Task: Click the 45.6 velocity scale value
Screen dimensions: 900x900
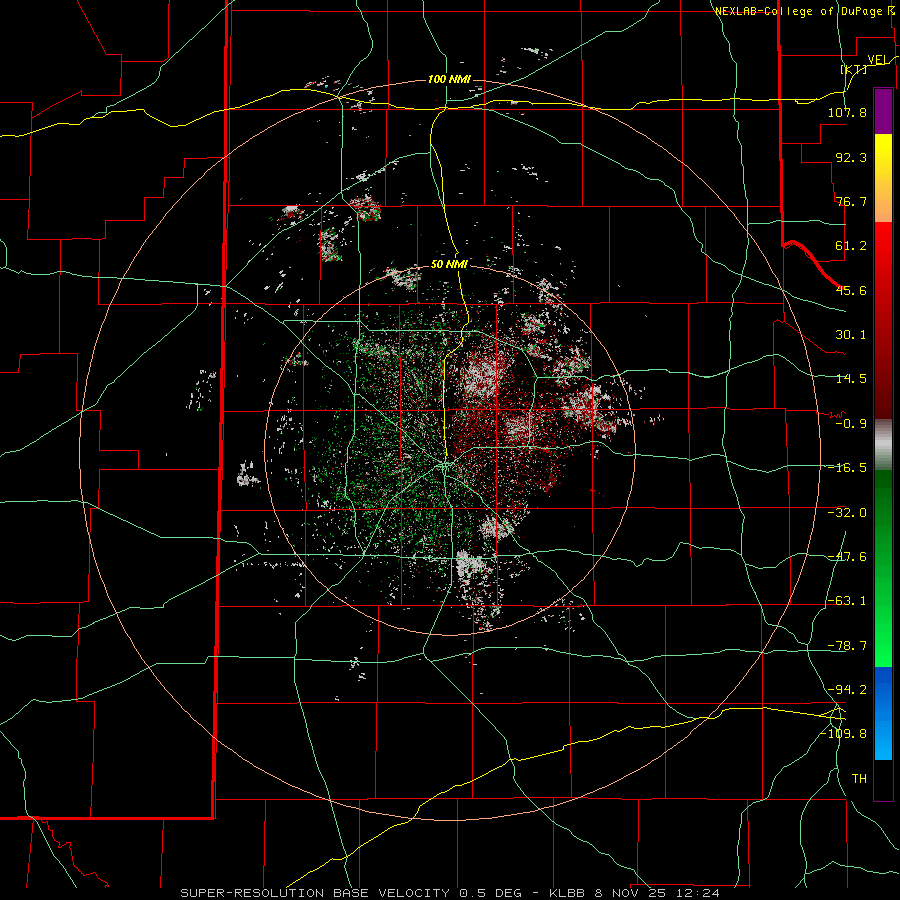Action: point(851,290)
